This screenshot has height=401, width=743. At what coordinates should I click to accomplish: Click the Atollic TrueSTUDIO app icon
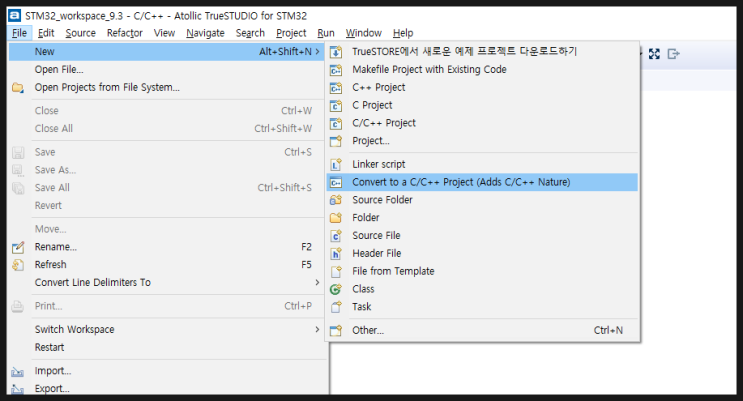click(15, 16)
